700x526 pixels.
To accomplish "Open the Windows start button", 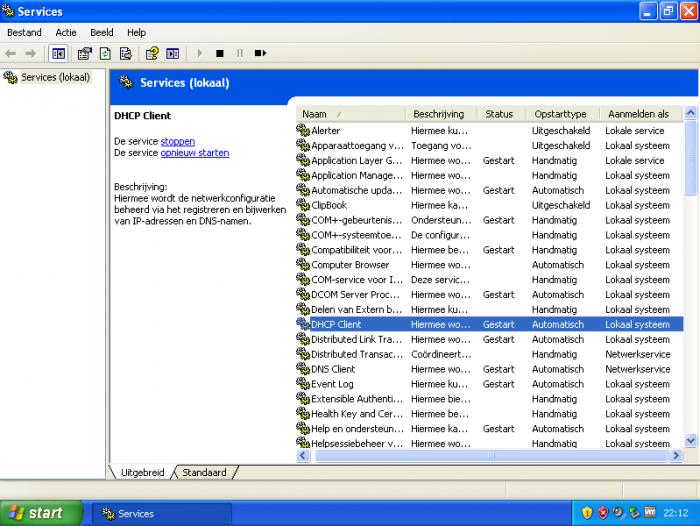I will pyautogui.click(x=41, y=513).
